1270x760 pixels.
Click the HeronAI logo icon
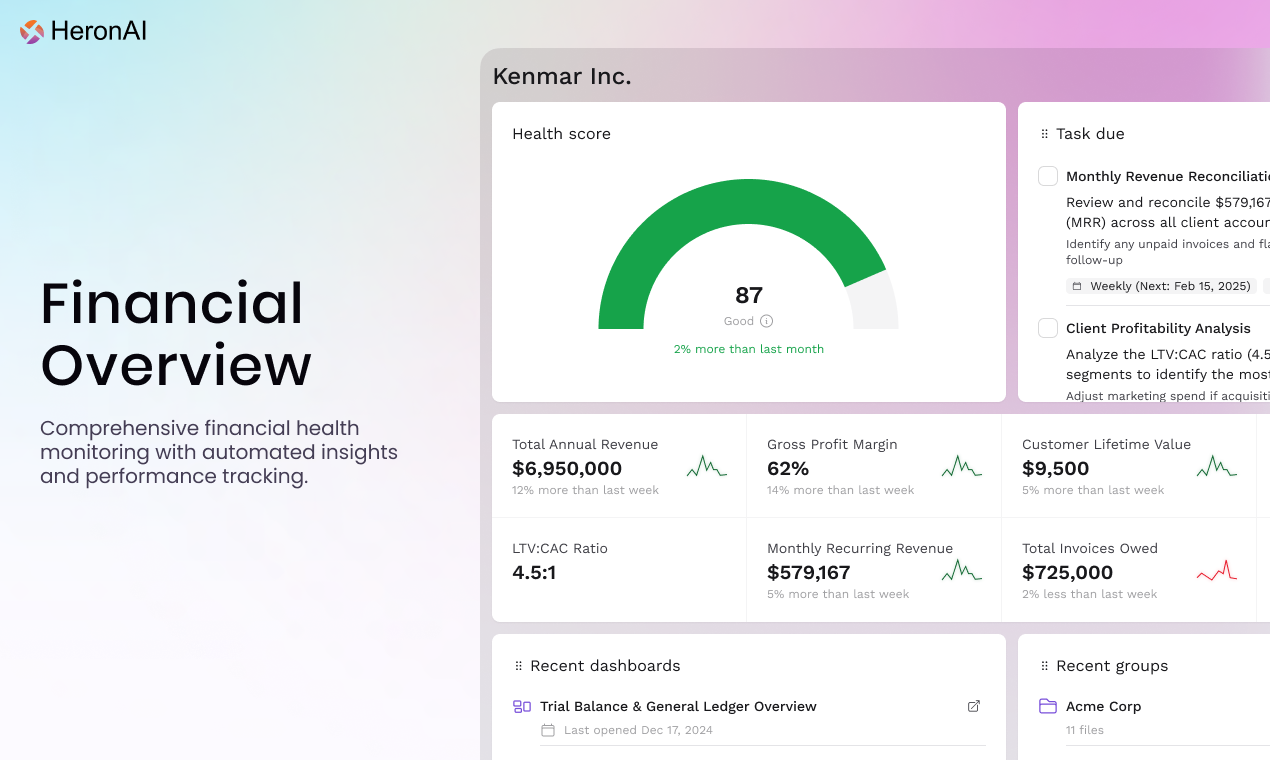[x=32, y=32]
